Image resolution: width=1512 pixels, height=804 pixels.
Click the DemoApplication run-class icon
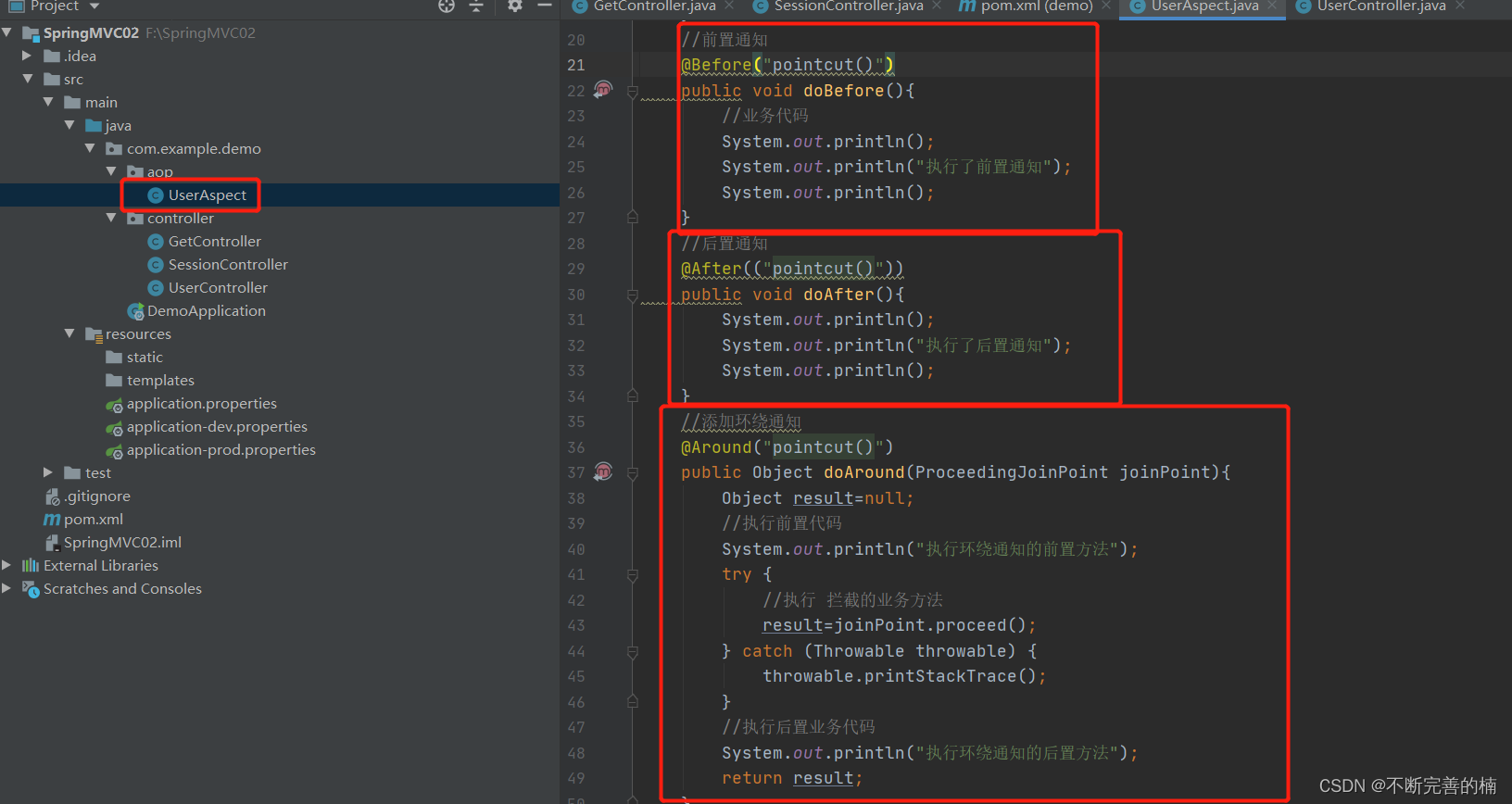pos(136,311)
